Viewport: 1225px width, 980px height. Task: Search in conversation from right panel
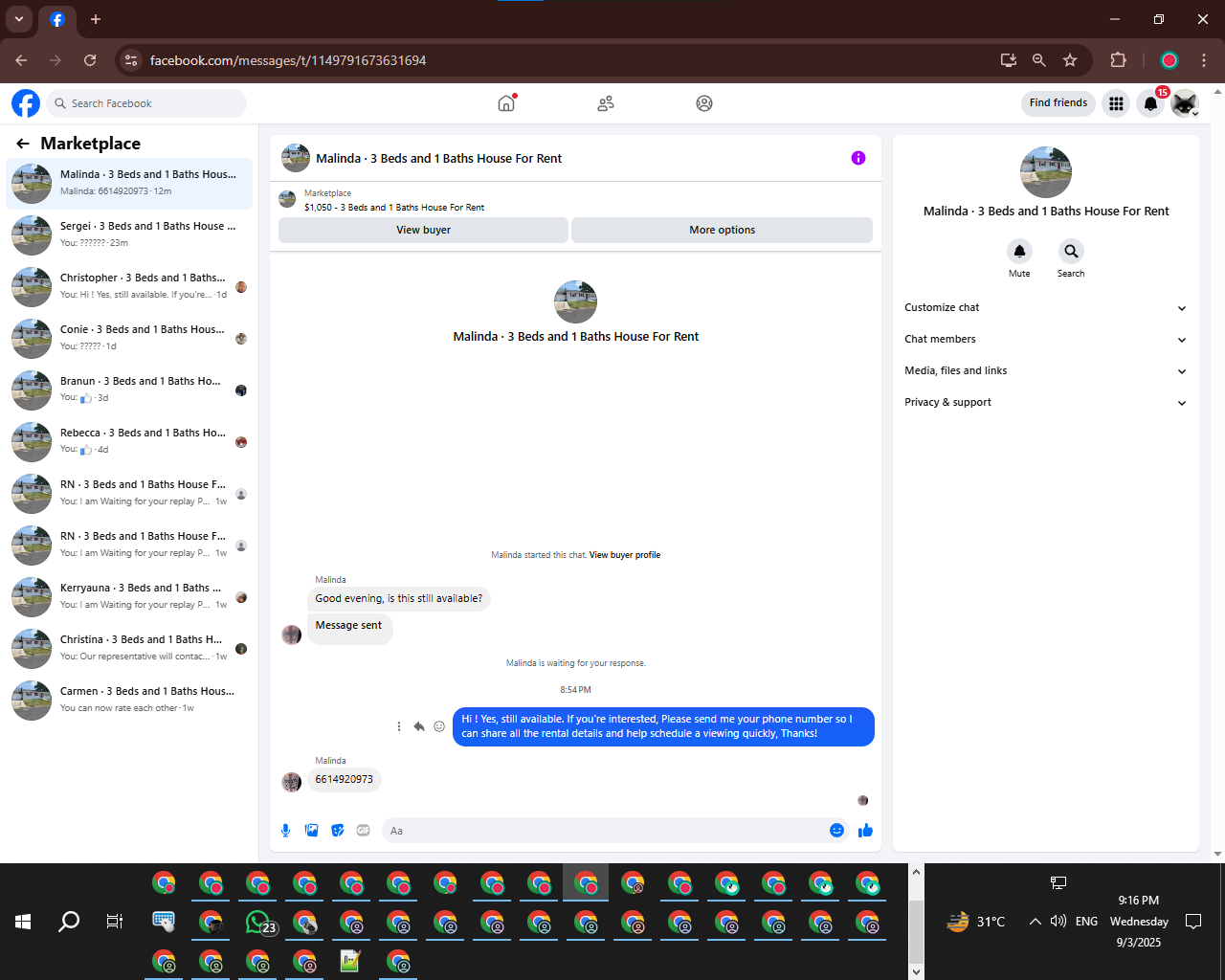(x=1071, y=252)
